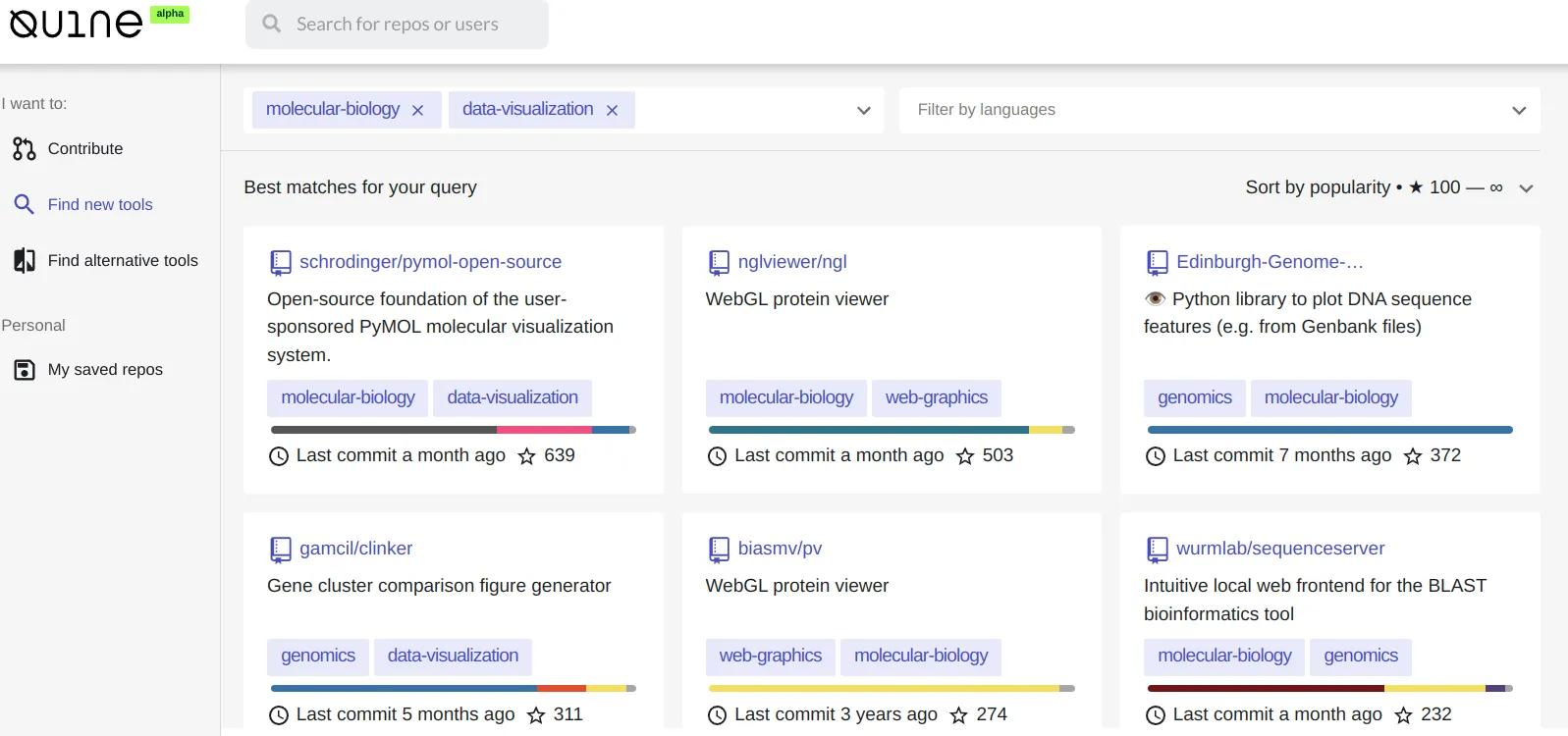Click repo icon beside wurmlab/sequenceserver

point(1158,549)
